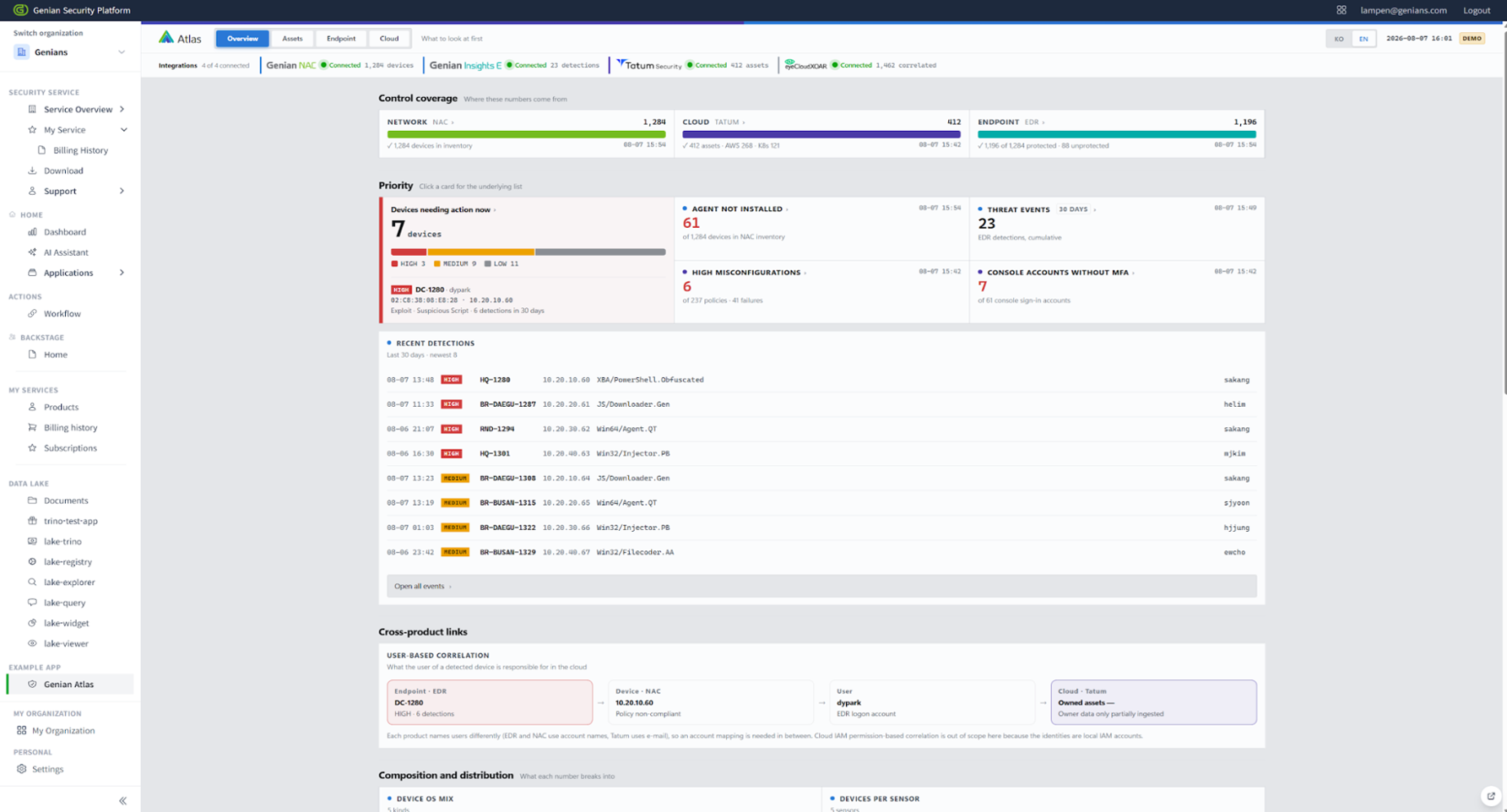Click the User dypark correlation card
1507x812 pixels.
pos(932,702)
